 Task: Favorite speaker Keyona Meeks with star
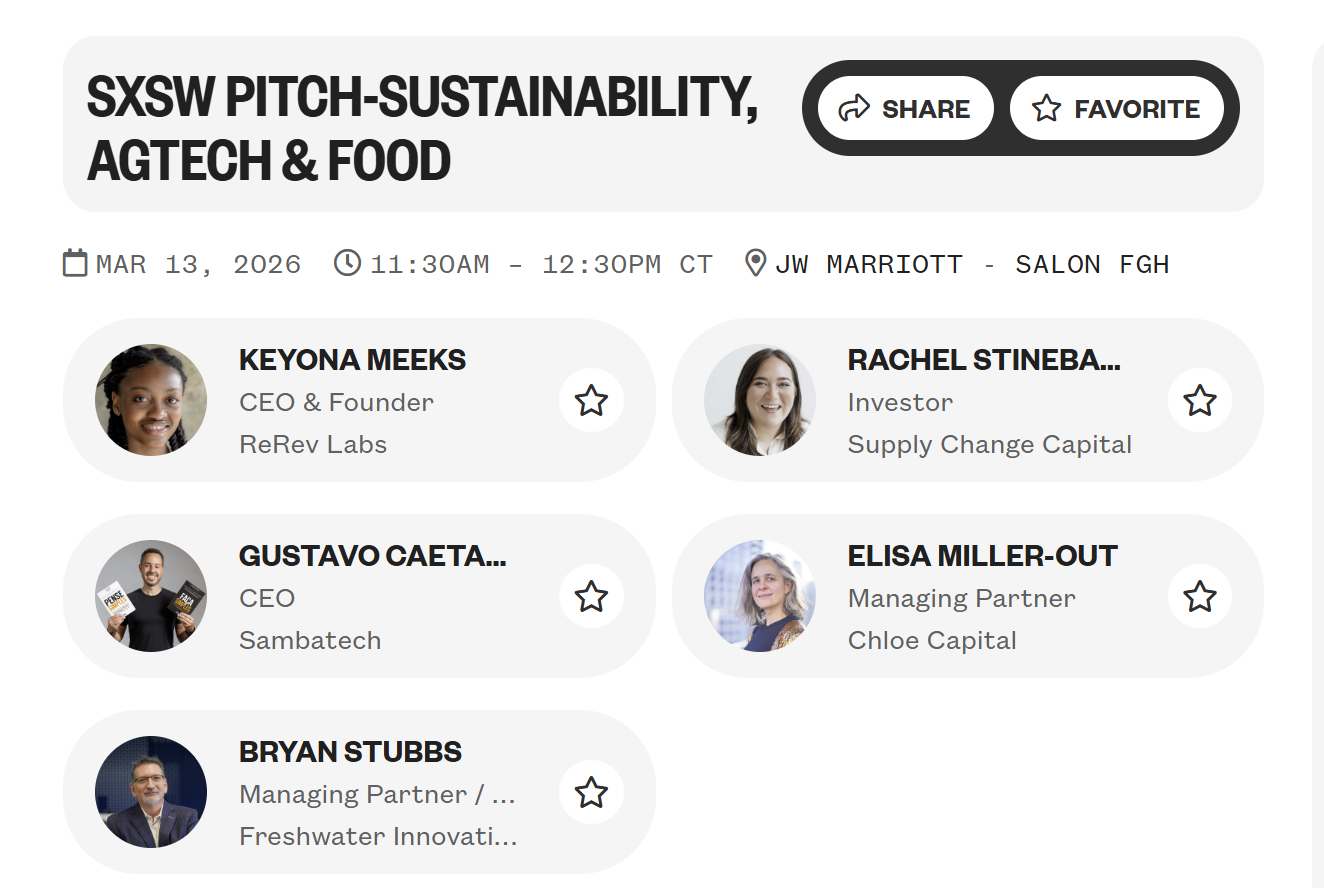[x=591, y=401]
